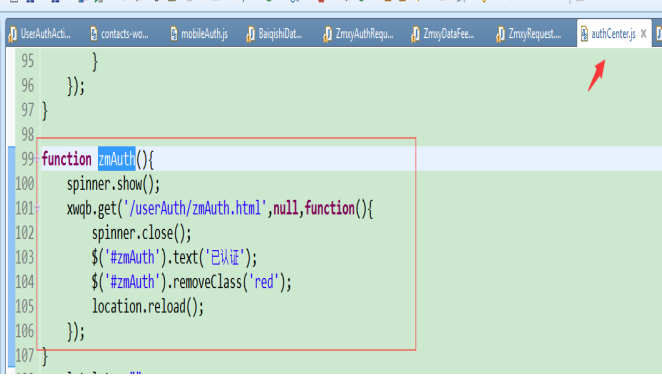Collapse the zmAuth function fold on line 99
Screen dimensions: 662x378
coord(37,159)
